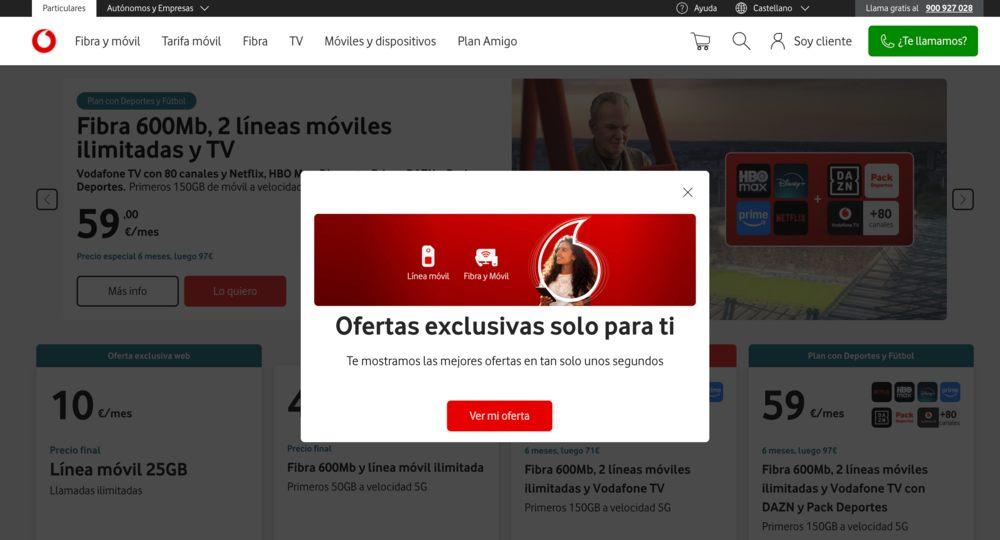Image resolution: width=1000 pixels, height=540 pixels.
Task: Go to previous slide with left arrow
Action: [x=47, y=200]
